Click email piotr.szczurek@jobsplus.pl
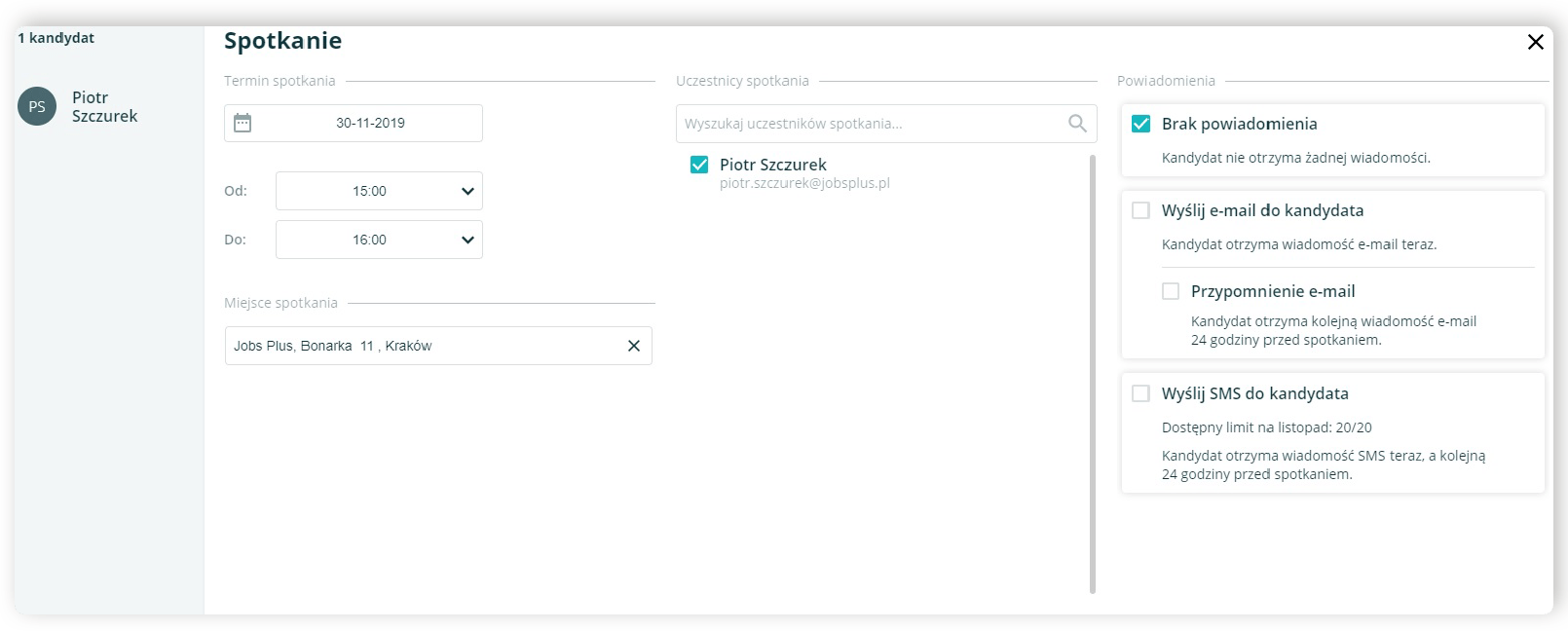 804,183
